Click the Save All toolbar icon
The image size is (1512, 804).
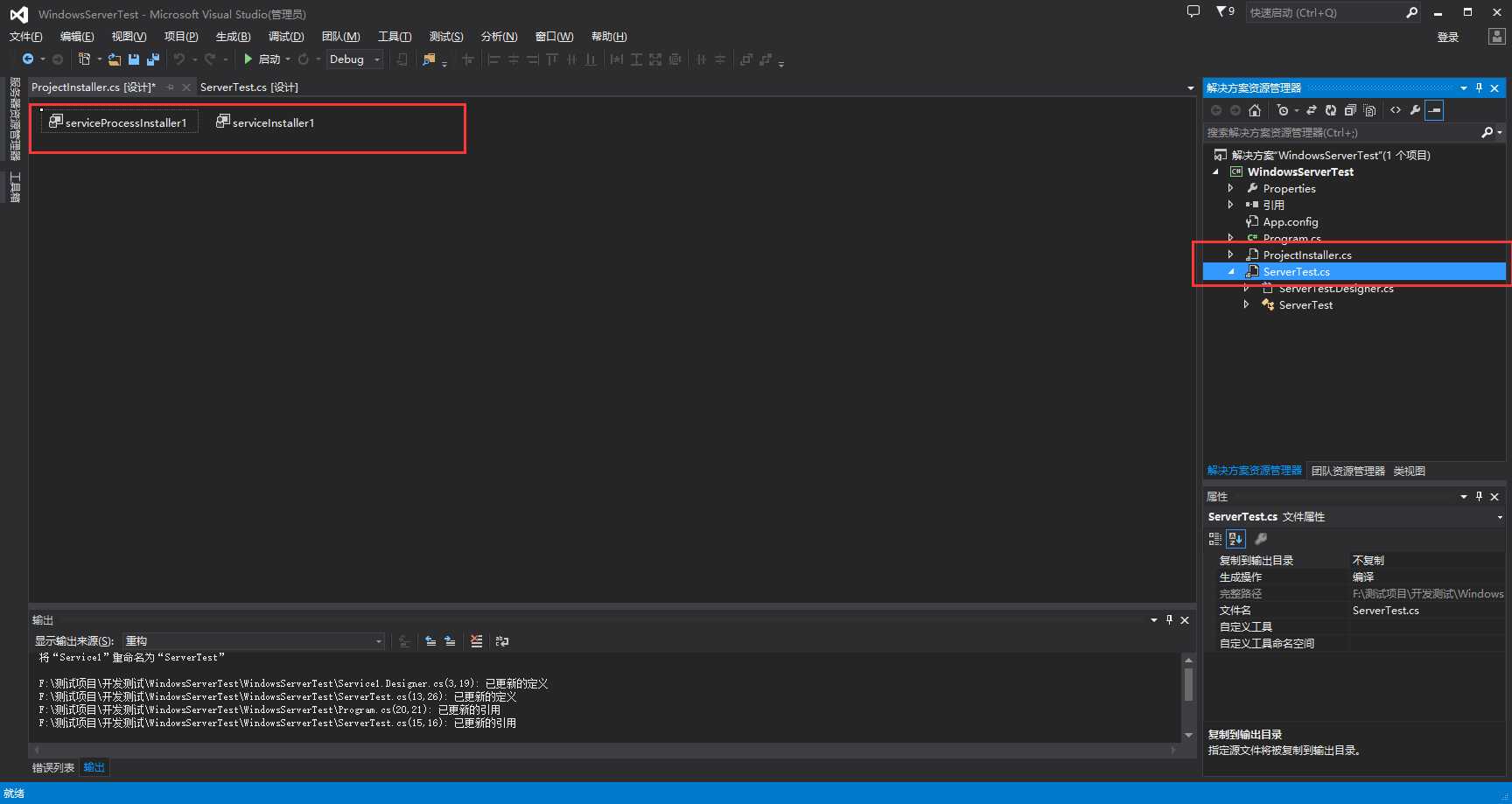(x=153, y=59)
